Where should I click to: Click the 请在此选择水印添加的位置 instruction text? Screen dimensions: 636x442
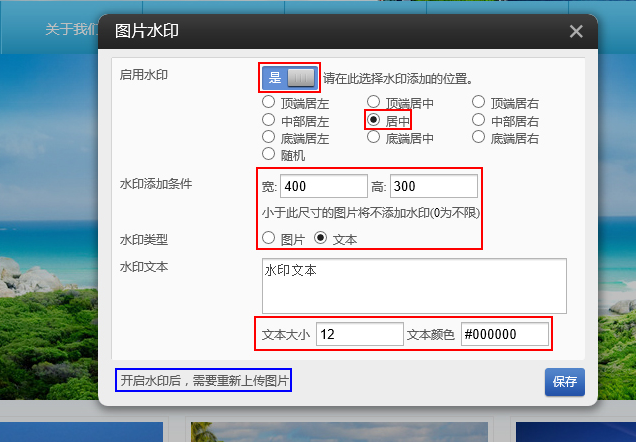point(398,79)
